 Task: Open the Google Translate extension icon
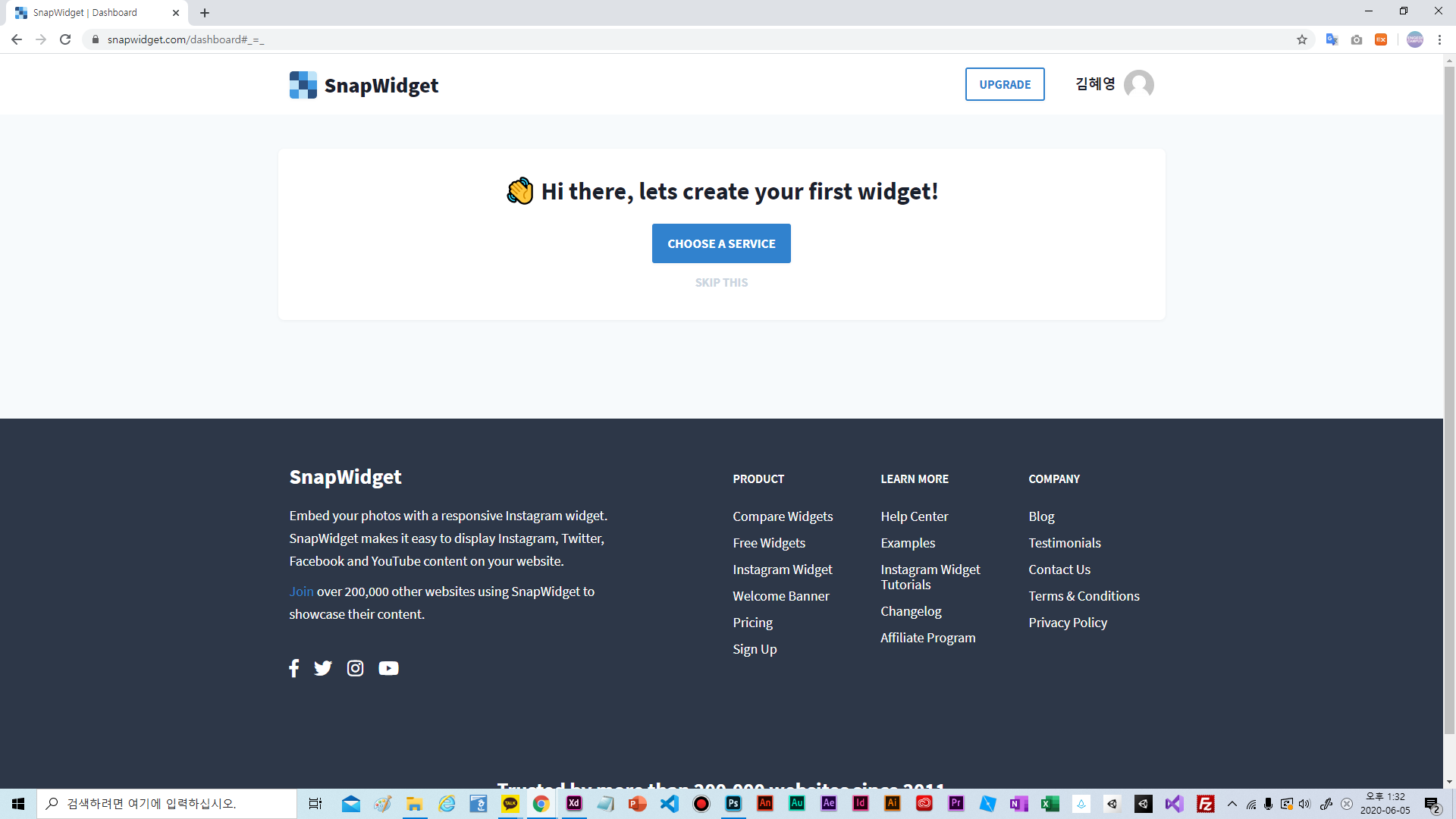click(x=1332, y=39)
